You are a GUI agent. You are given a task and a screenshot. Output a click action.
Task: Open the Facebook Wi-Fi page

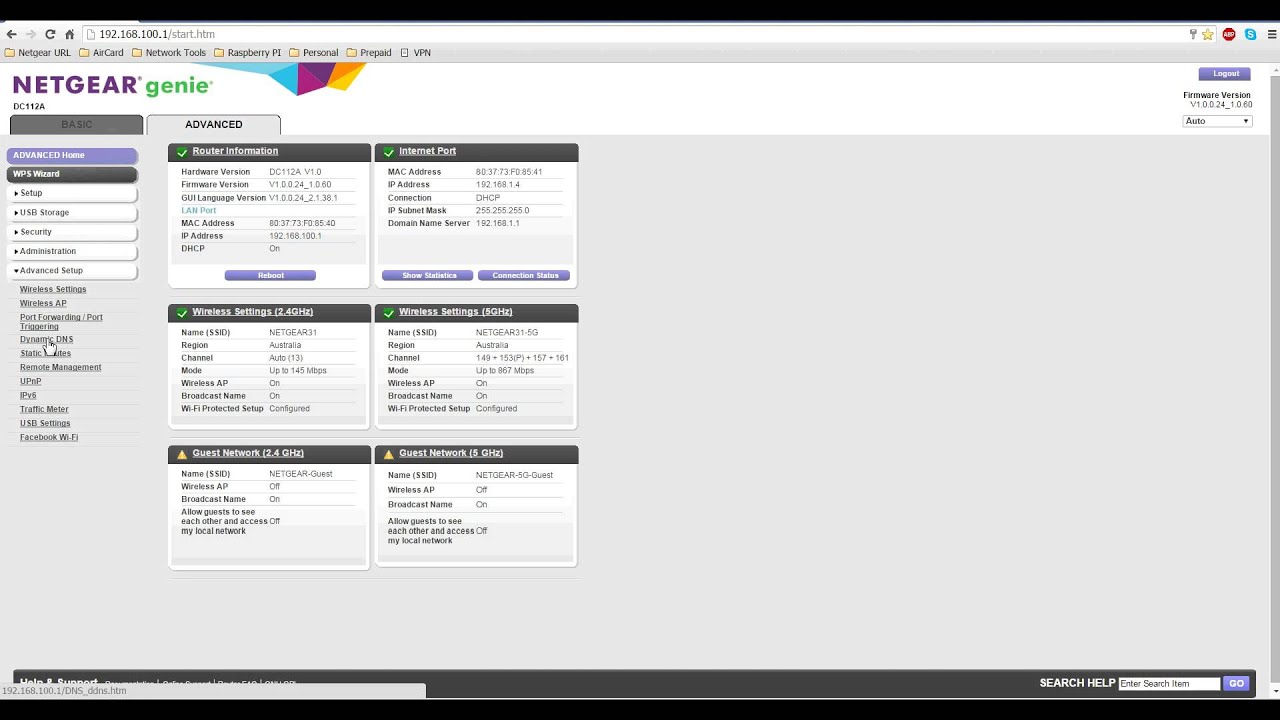pos(49,438)
